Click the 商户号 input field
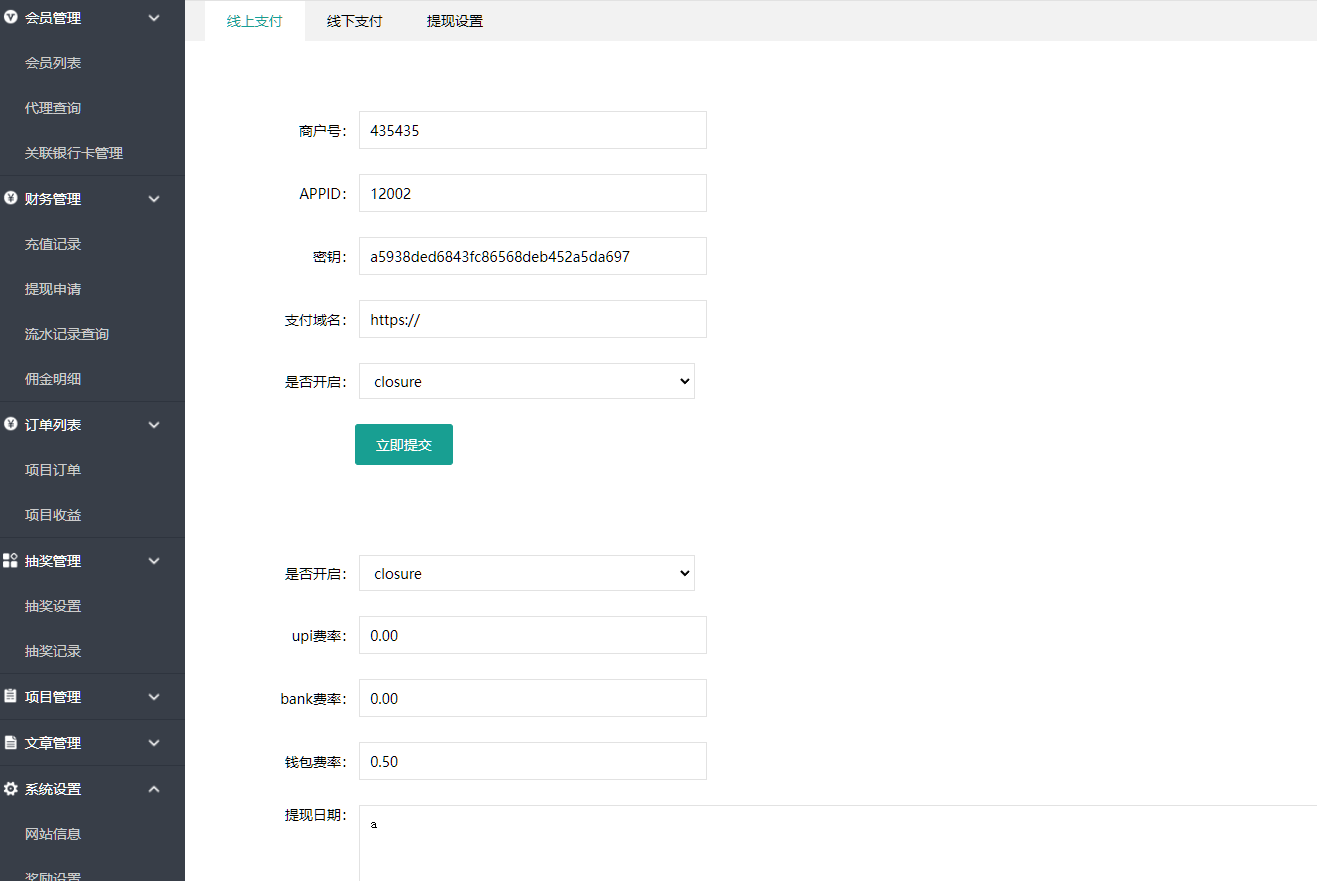Viewport: 1317px width, 881px height. [x=532, y=130]
